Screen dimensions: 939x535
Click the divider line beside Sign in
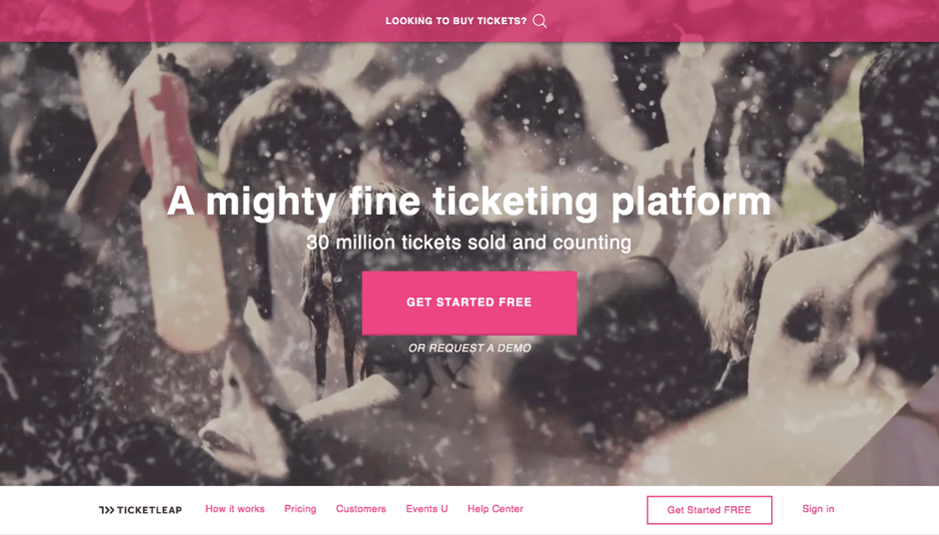[x=783, y=510]
